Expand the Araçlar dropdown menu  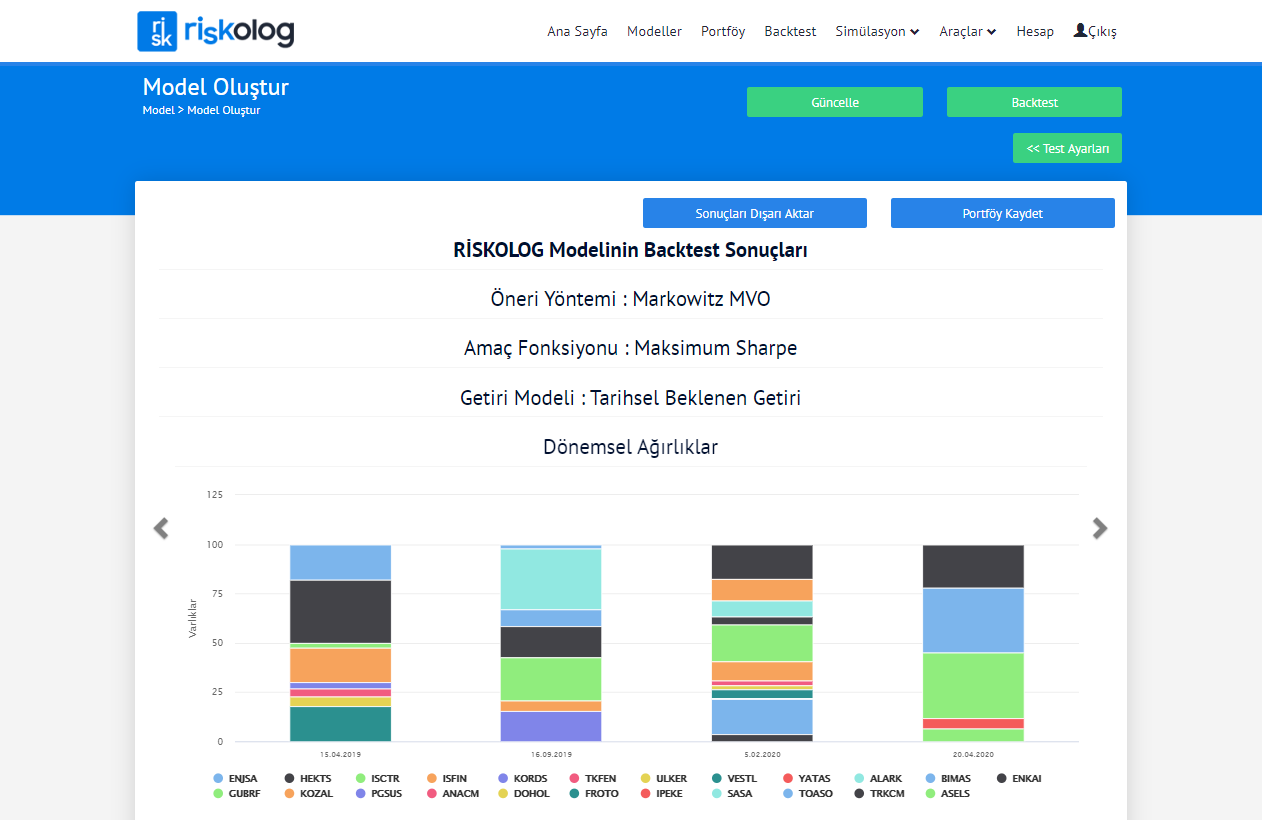click(967, 32)
